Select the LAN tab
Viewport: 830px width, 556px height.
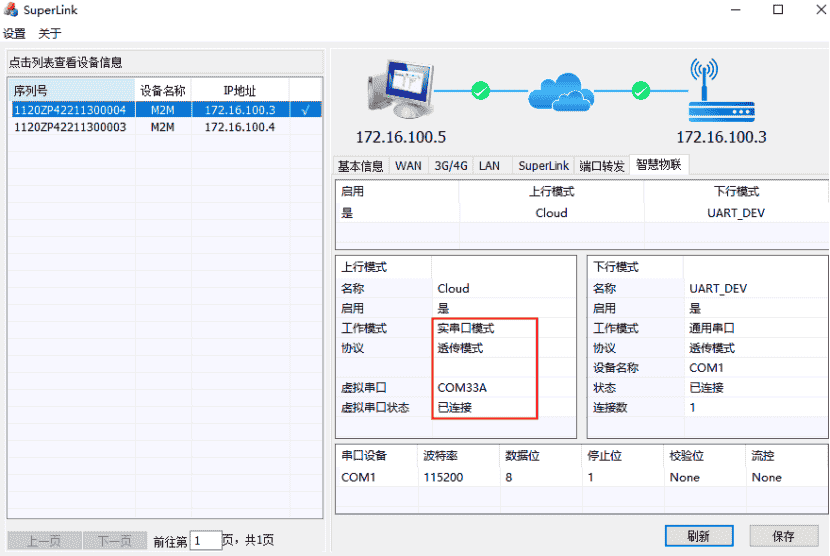click(x=489, y=166)
